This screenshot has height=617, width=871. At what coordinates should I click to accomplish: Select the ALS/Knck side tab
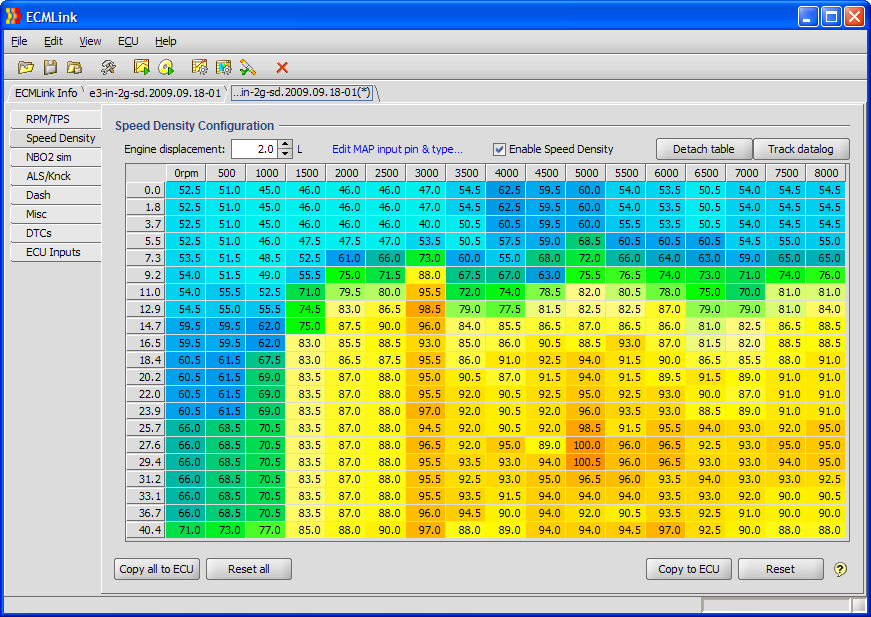[48, 176]
